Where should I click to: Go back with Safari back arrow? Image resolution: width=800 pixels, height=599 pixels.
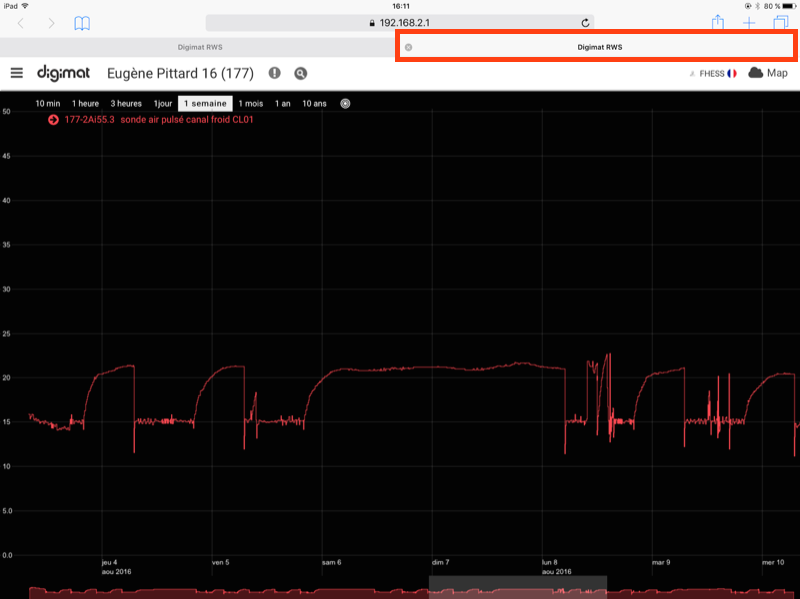(21, 23)
